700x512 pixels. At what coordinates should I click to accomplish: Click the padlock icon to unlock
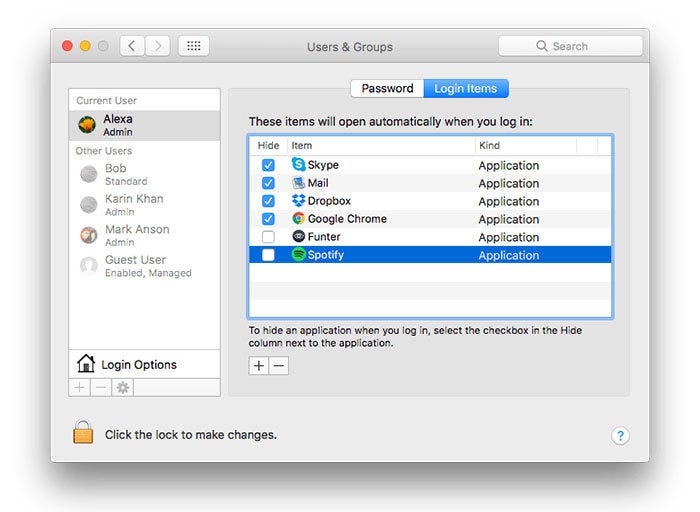pos(83,432)
